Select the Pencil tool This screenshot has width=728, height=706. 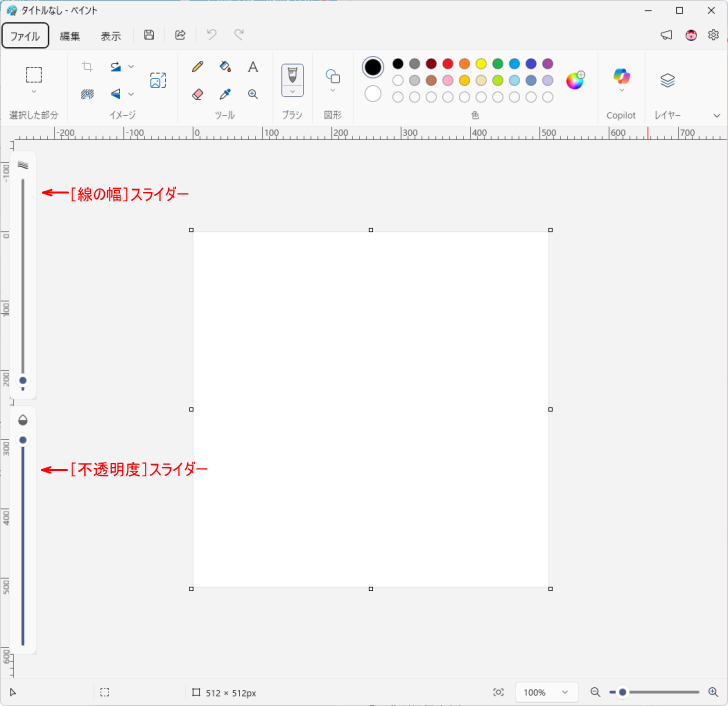point(197,67)
